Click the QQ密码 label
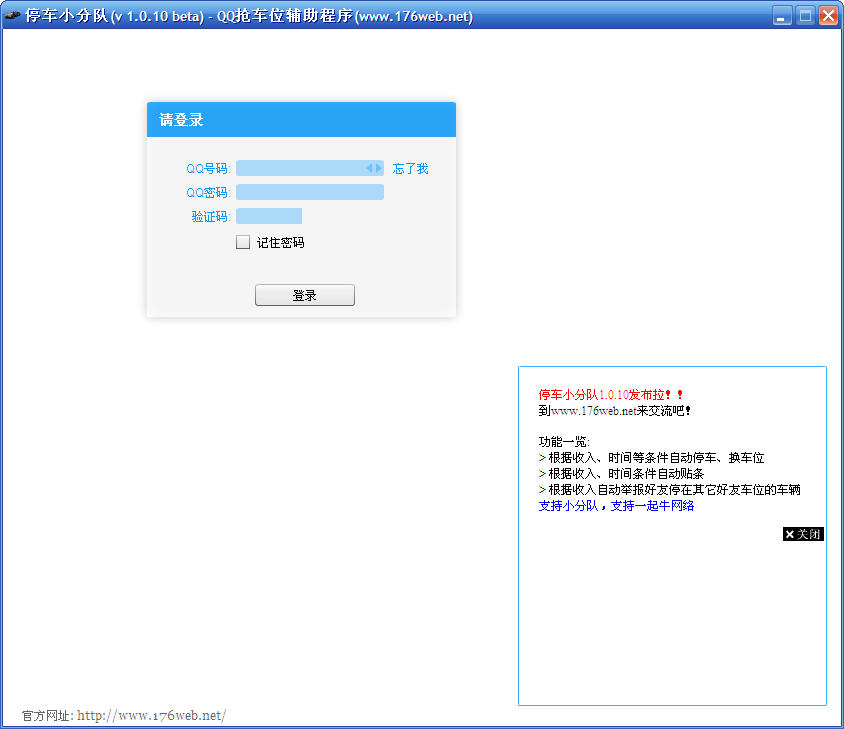844x729 pixels. click(208, 193)
